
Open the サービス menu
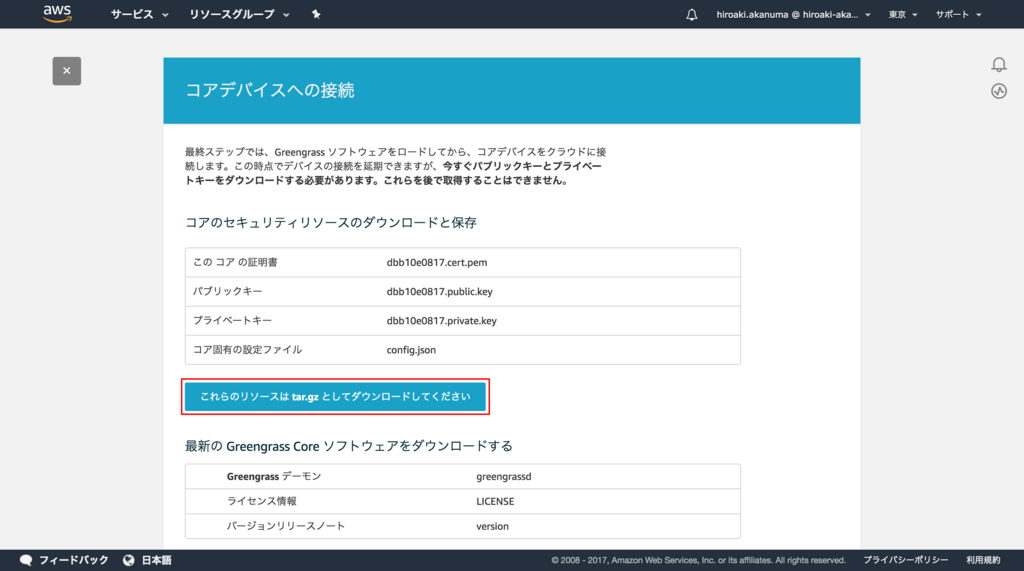pos(139,14)
